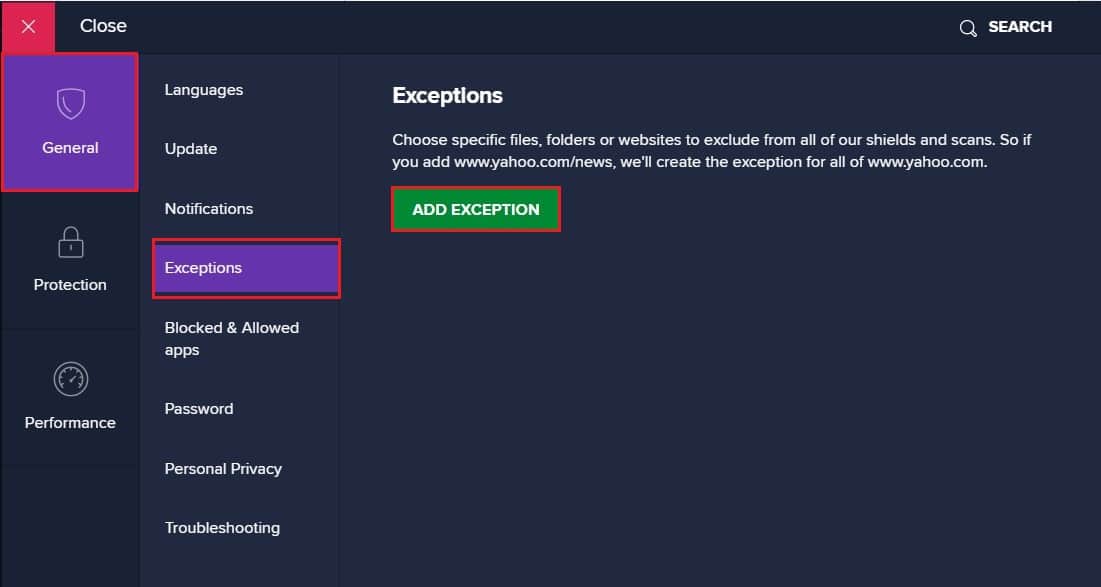Switch to the Protection tab label
This screenshot has width=1101, height=587.
[70, 285]
